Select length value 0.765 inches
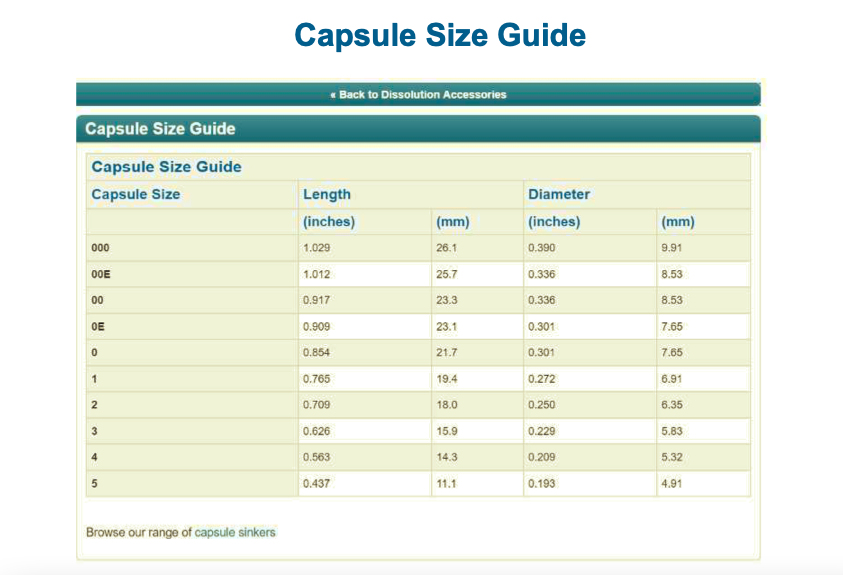843x575 pixels. pos(316,379)
